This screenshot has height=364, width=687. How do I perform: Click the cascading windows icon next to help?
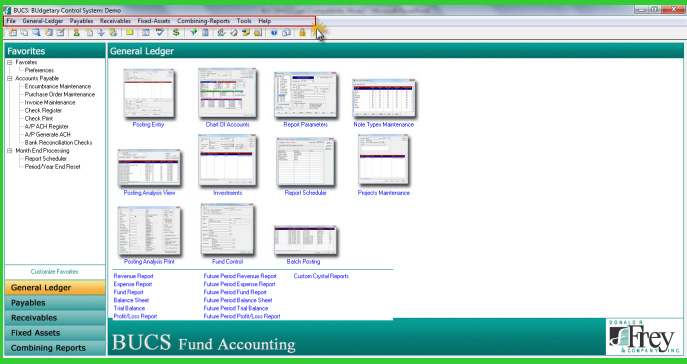287,32
